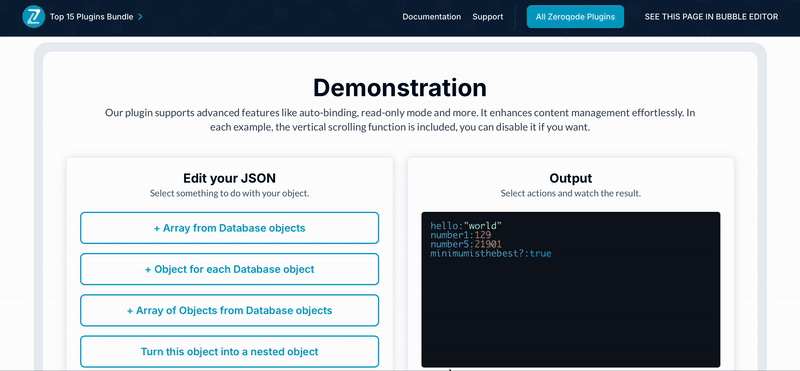Click 'Select actions and watch the result.' text
This screenshot has height=371, width=800.
[x=571, y=193]
